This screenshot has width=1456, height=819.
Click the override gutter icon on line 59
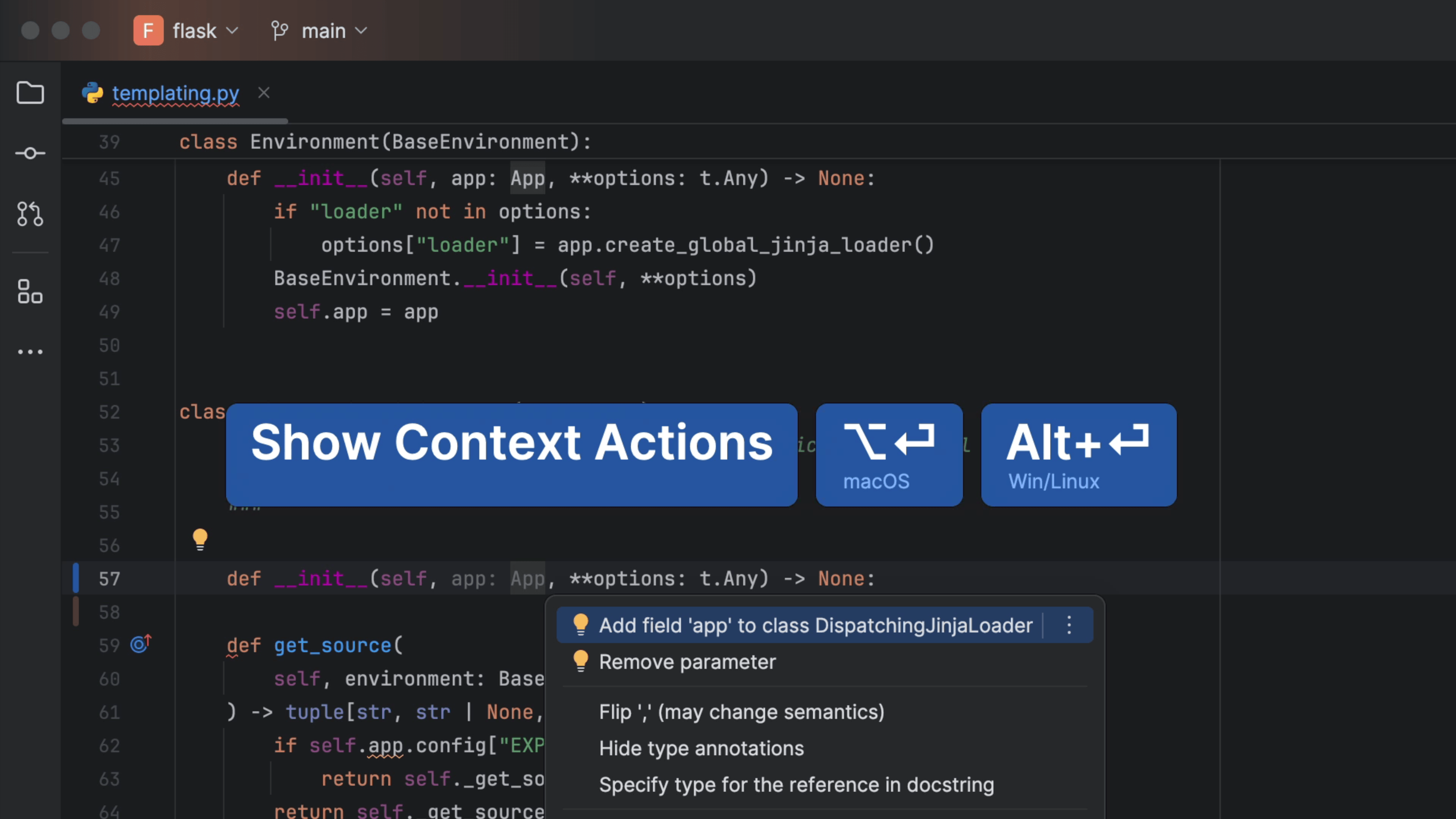click(141, 644)
